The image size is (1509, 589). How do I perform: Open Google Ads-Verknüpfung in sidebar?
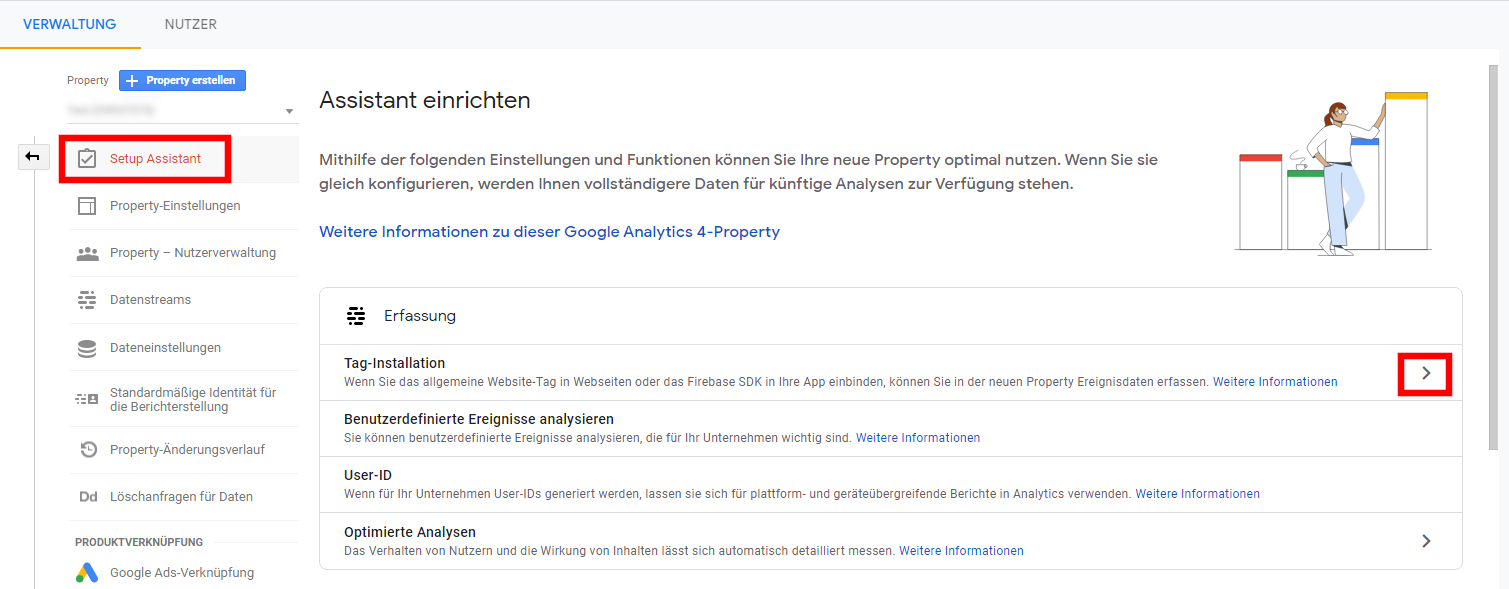[183, 573]
